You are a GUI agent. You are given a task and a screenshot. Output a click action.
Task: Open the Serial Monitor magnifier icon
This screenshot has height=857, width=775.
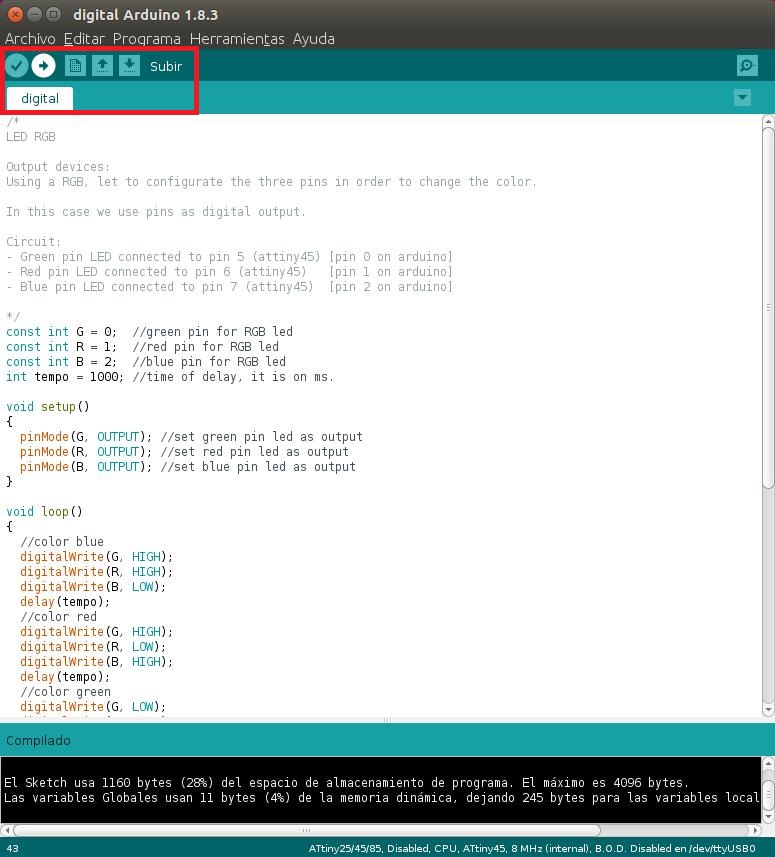[x=747, y=66]
